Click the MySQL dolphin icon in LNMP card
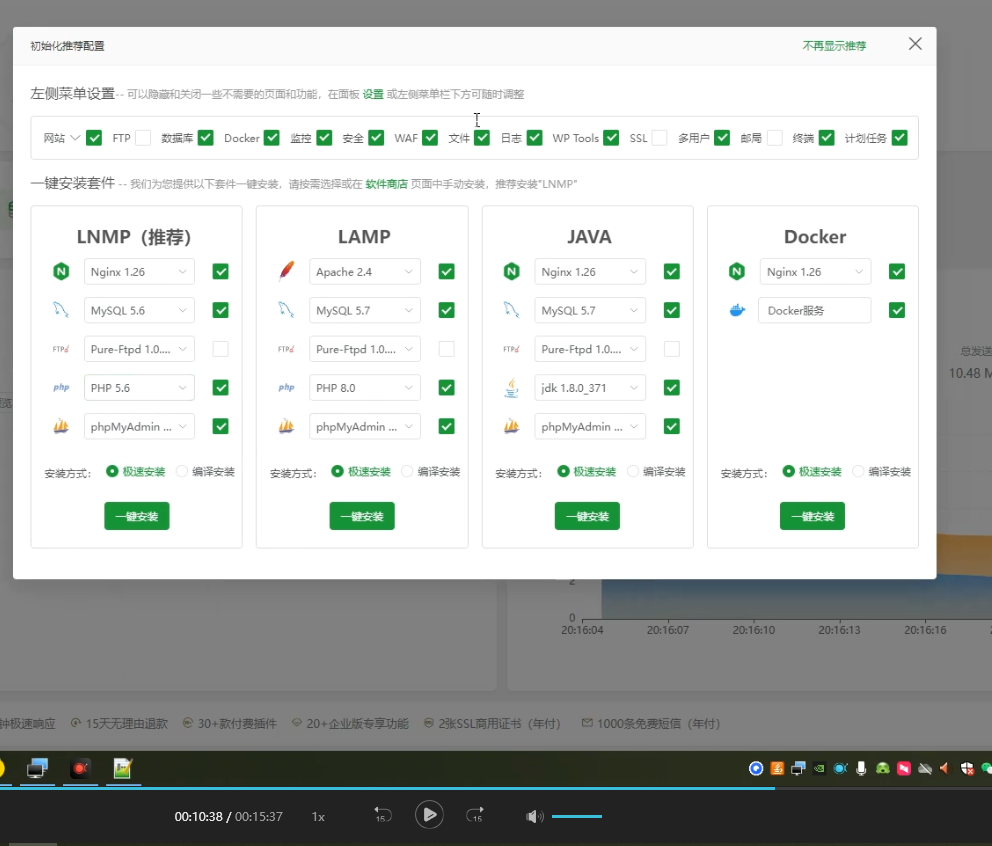The height and width of the screenshot is (846, 992). (x=61, y=310)
